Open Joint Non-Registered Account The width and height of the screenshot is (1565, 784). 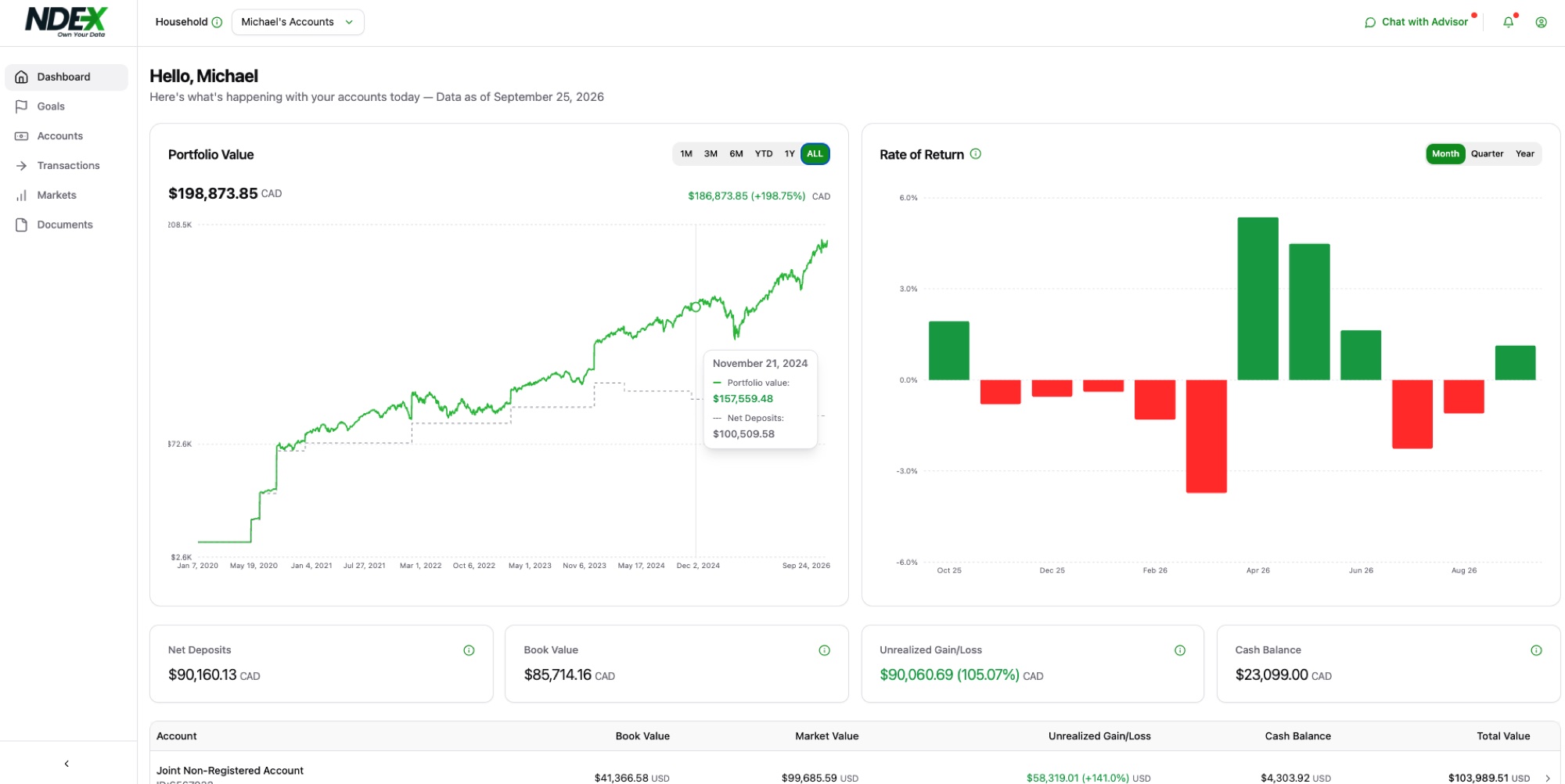[230, 771]
